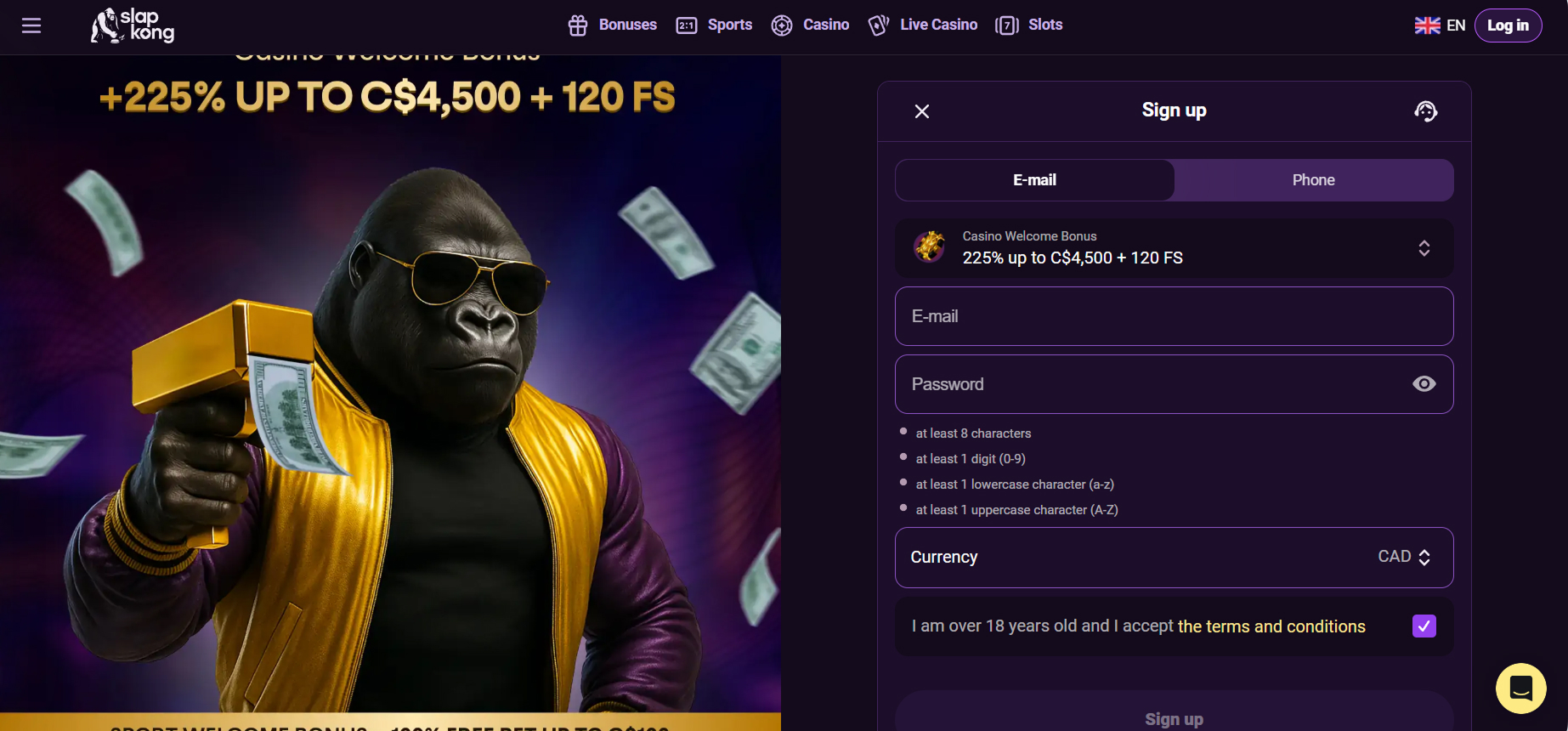Click the Live Casino cards icon
The height and width of the screenshot is (731, 1568).
coord(879,25)
